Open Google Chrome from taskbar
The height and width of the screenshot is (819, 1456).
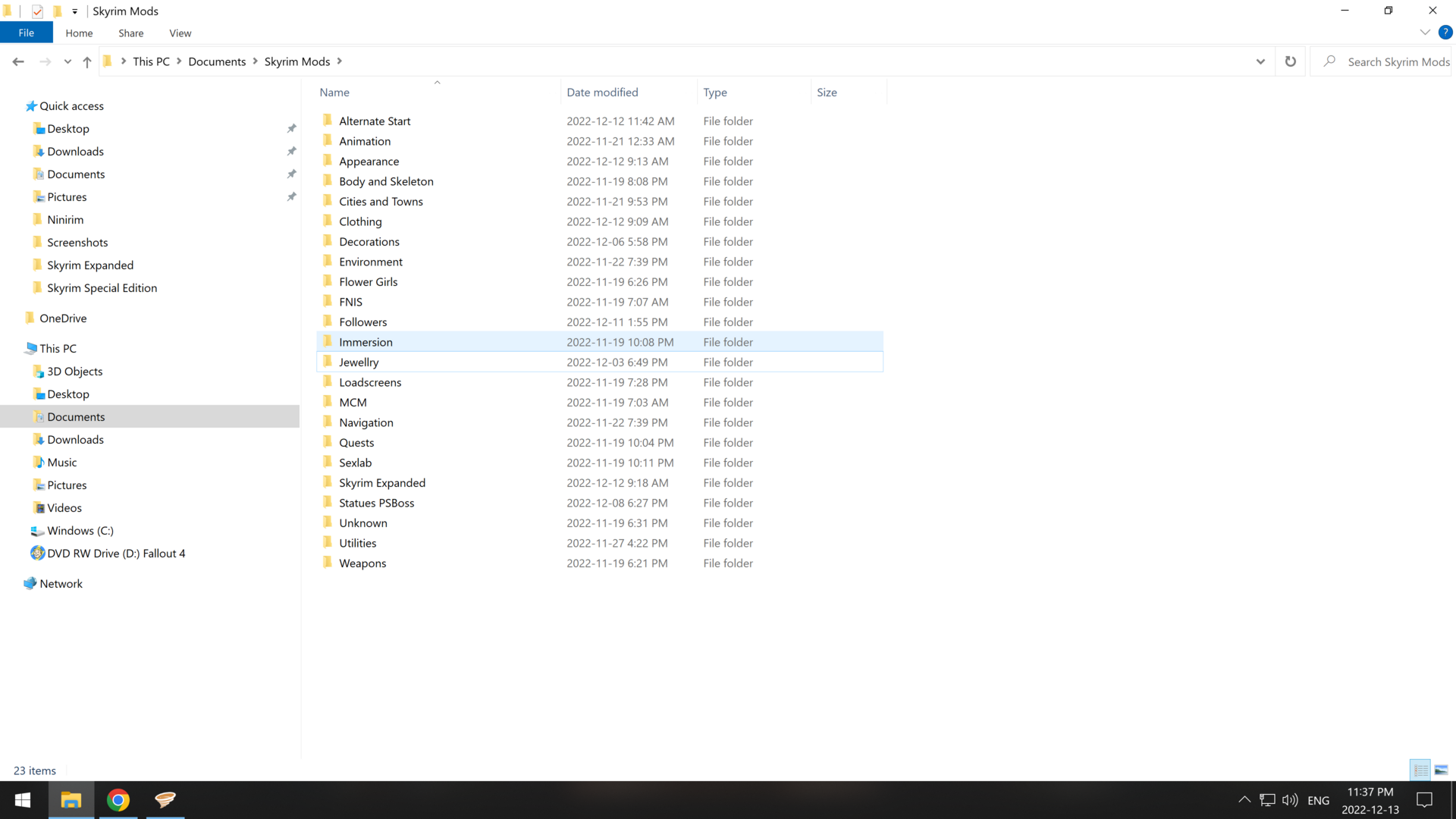pos(118,800)
